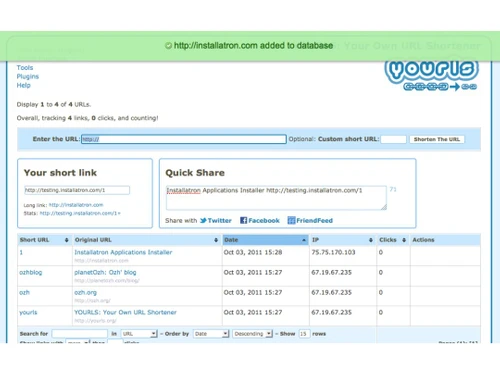Click the http://installatron.com sub-URL under Installatron row
The width and height of the screenshot is (500, 375).
tap(101, 261)
